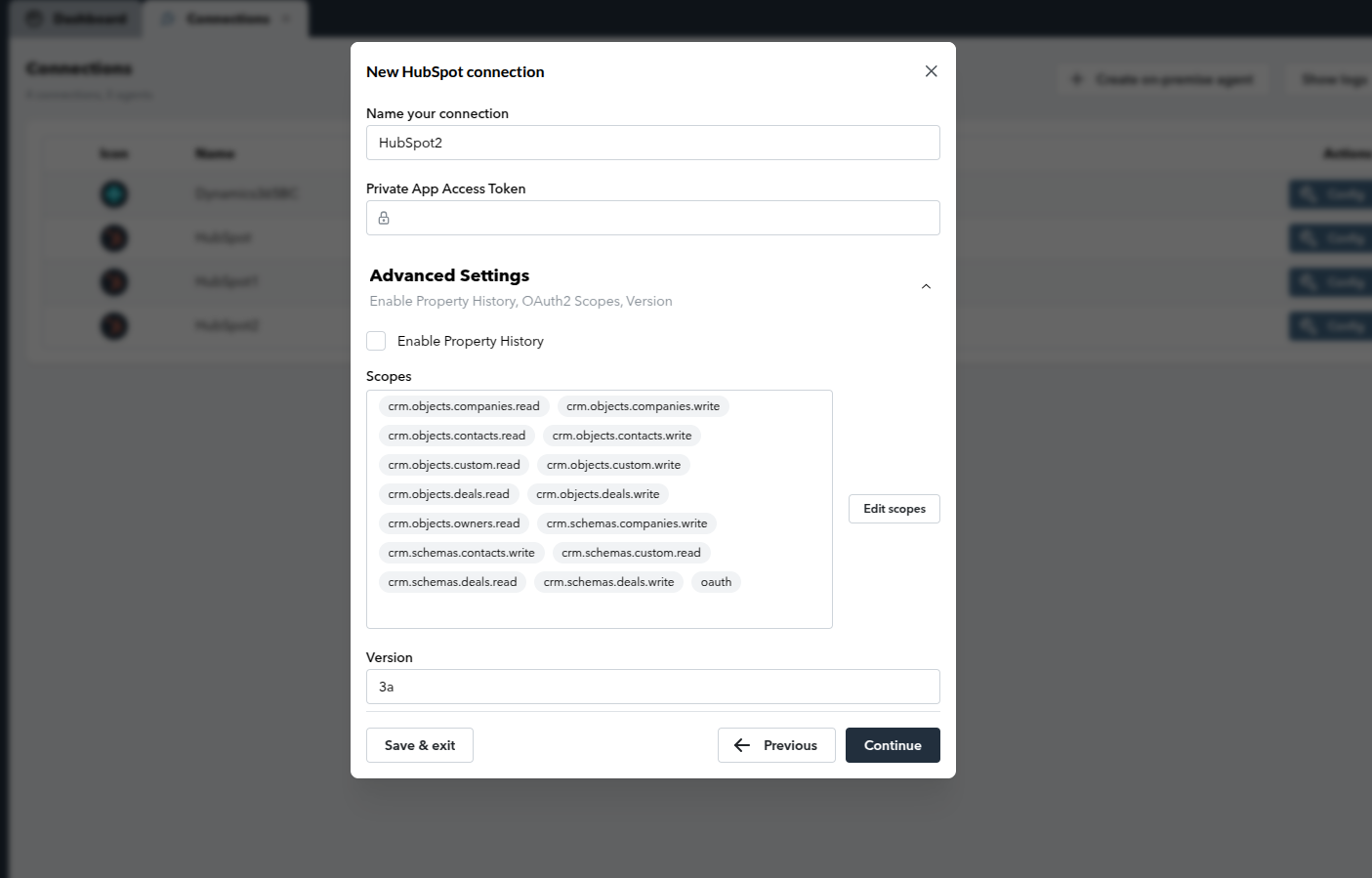Enable the Property History checkbox

click(x=376, y=341)
